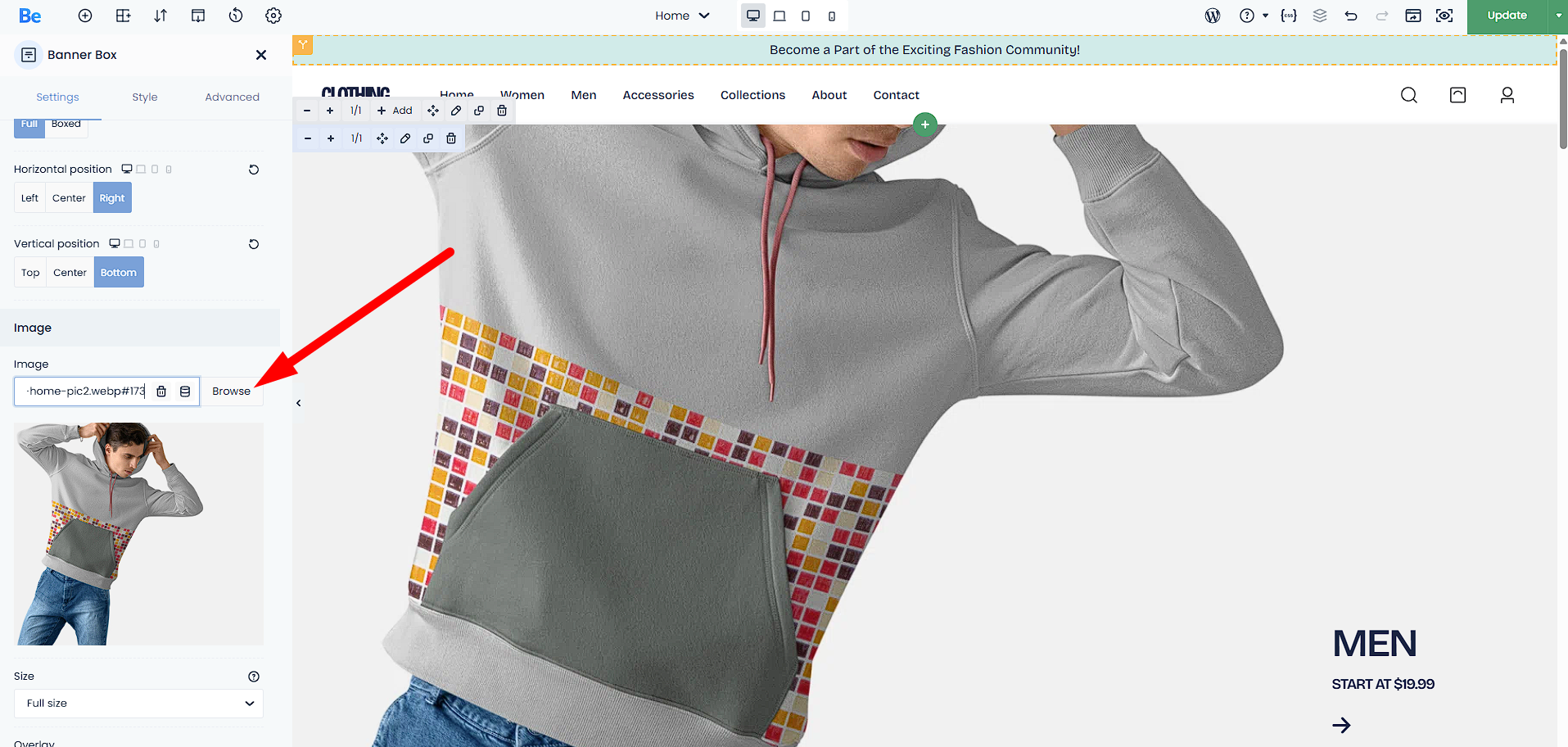Click the WordPress dashboard icon
Image resolution: width=1568 pixels, height=747 pixels.
pos(1213,16)
